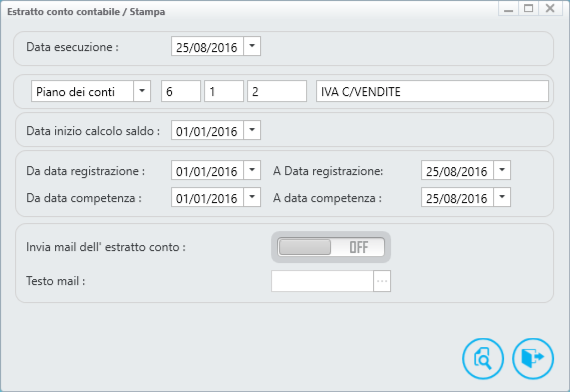
Task: Click the IVA C/VENDITE description field
Action: click(x=432, y=91)
